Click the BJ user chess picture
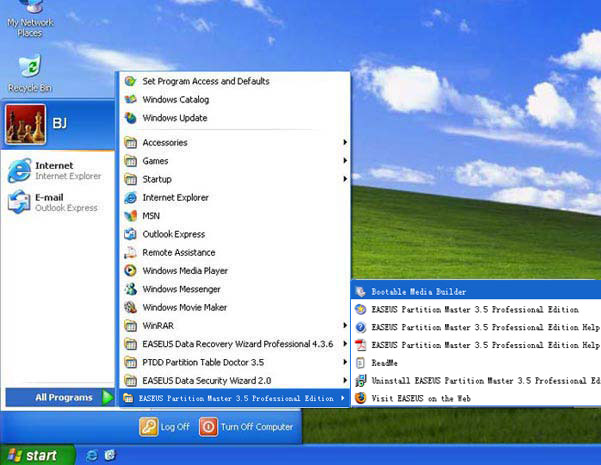Viewport: 601px width, 465px height. point(25,124)
